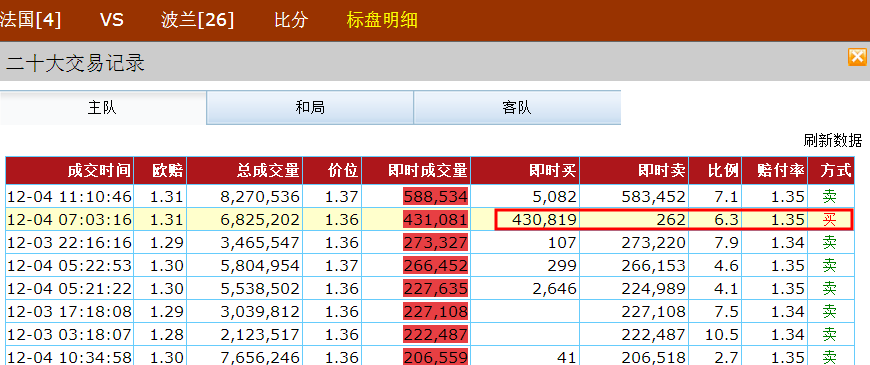Click the 7,656,246 total volume cell
This screenshot has width=870, height=365.
click(245, 357)
